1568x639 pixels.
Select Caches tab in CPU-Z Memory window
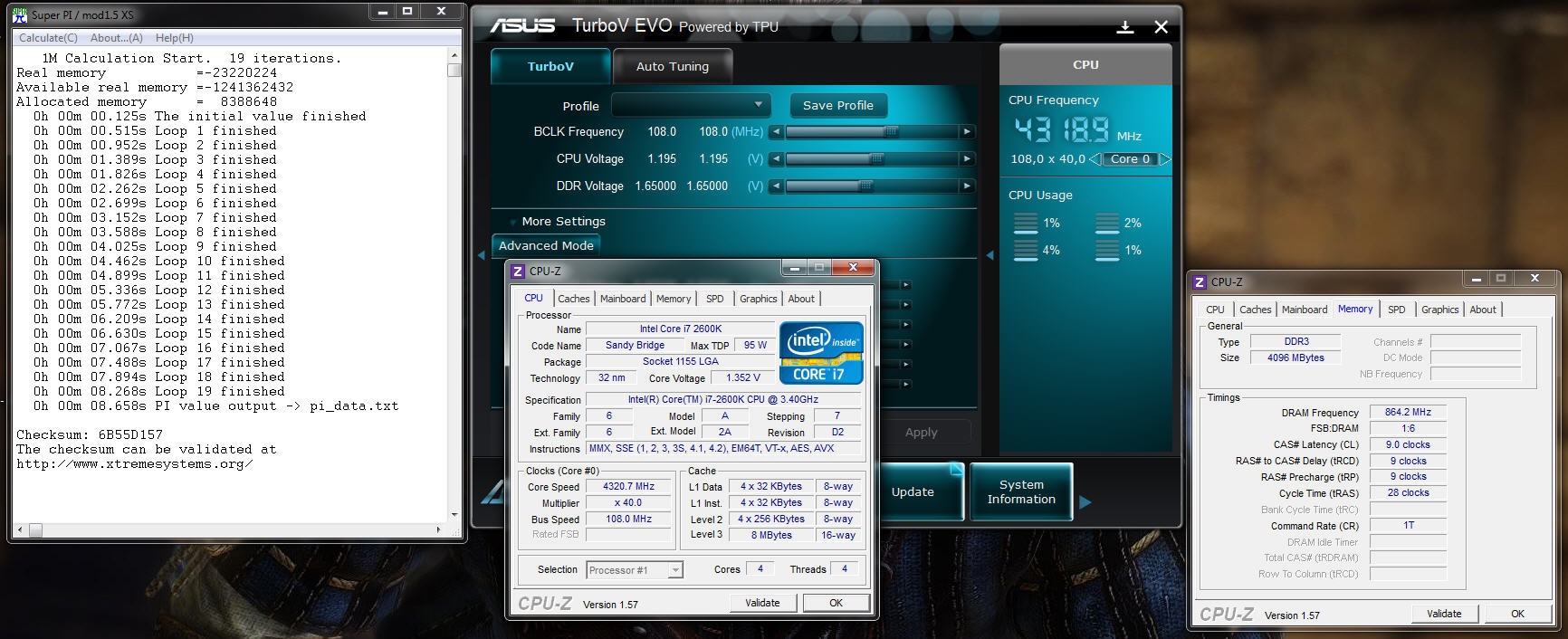click(1255, 310)
